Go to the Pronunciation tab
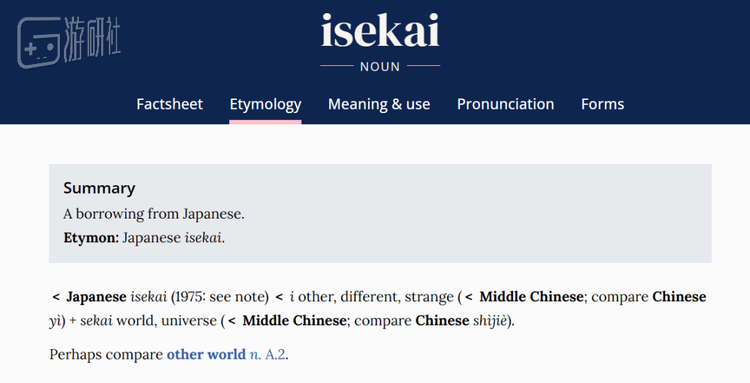 [506, 104]
